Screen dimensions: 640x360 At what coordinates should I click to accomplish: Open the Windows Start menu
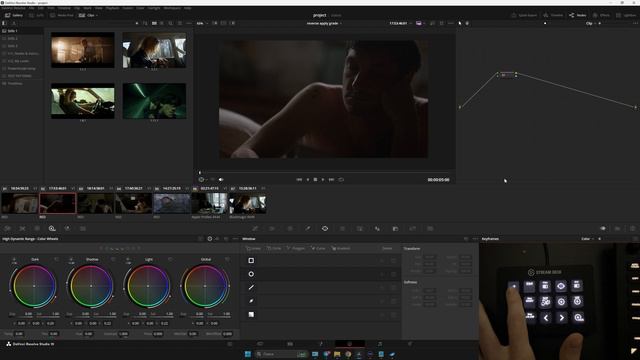point(247,354)
